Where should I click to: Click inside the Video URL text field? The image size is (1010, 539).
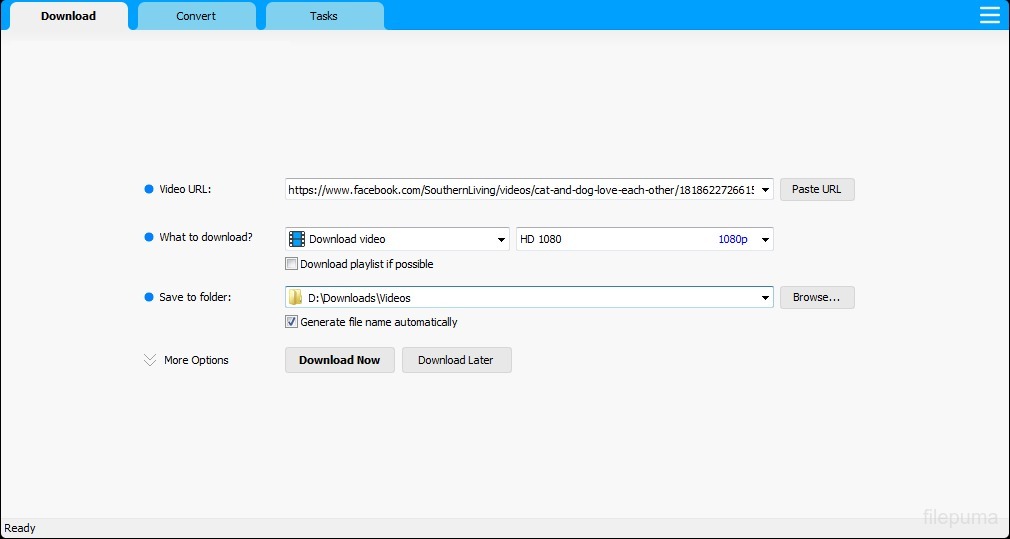tap(520, 189)
